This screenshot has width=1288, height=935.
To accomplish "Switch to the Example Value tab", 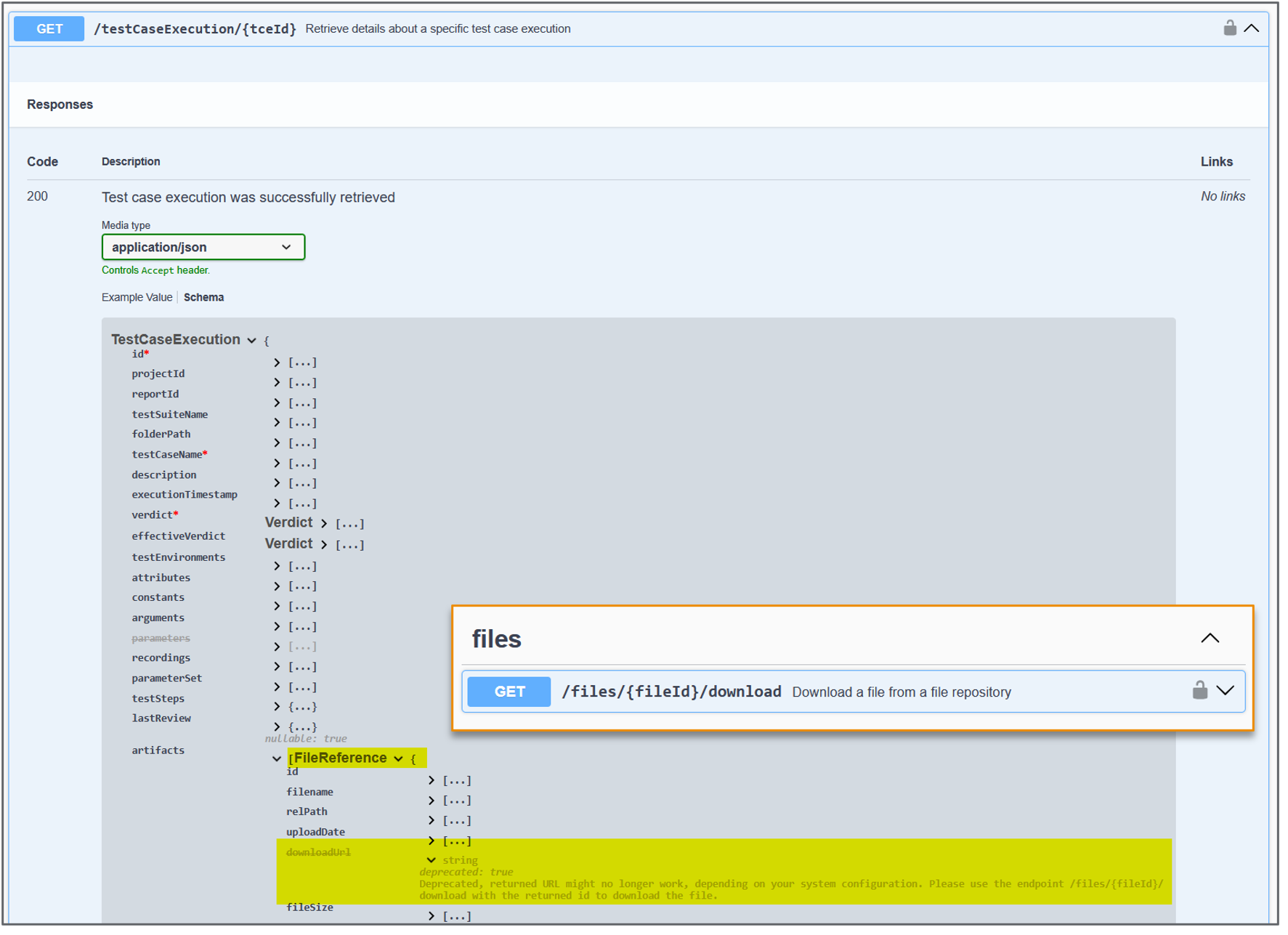I will point(137,297).
